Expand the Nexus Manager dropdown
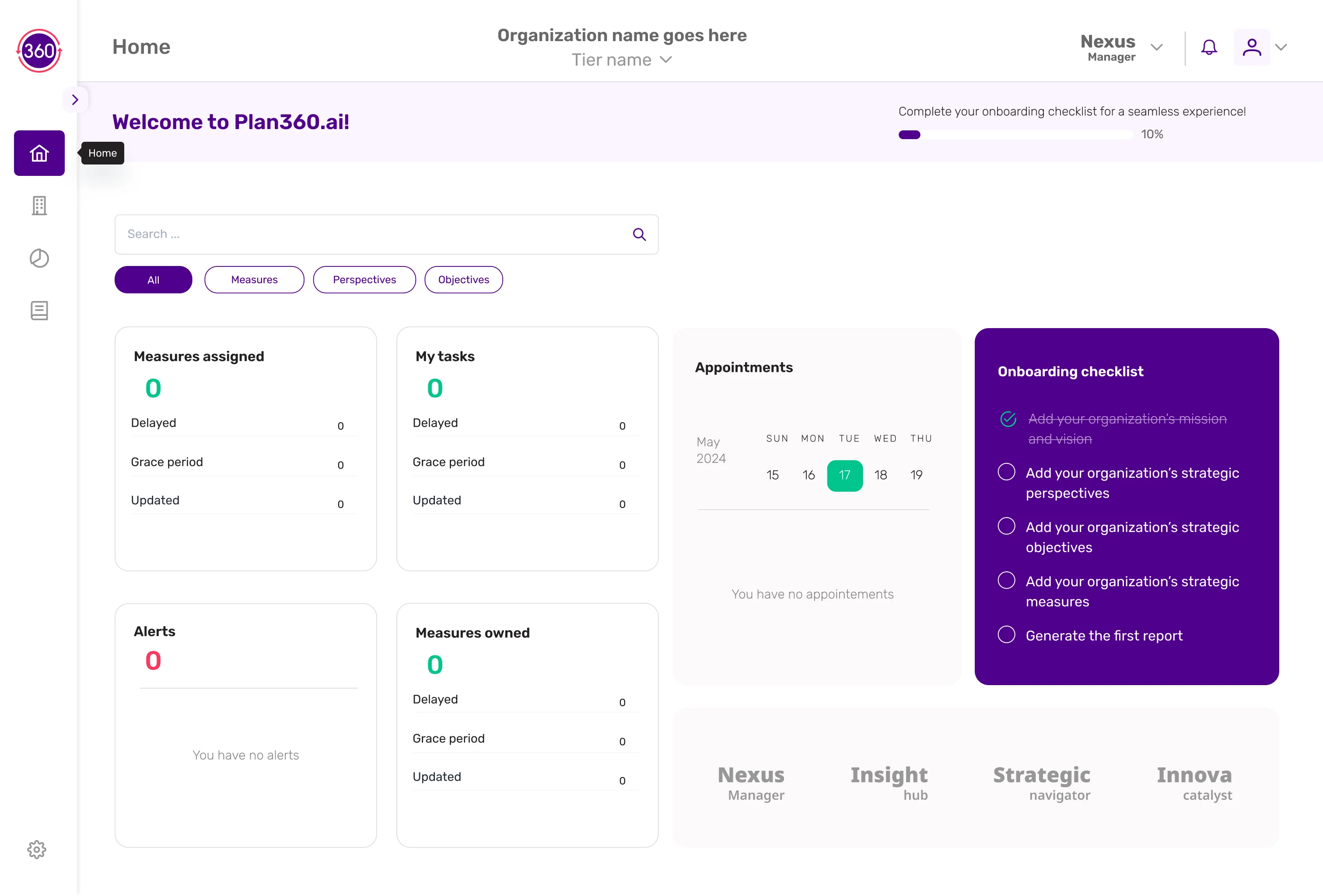The height and width of the screenshot is (896, 1323). coord(1157,47)
